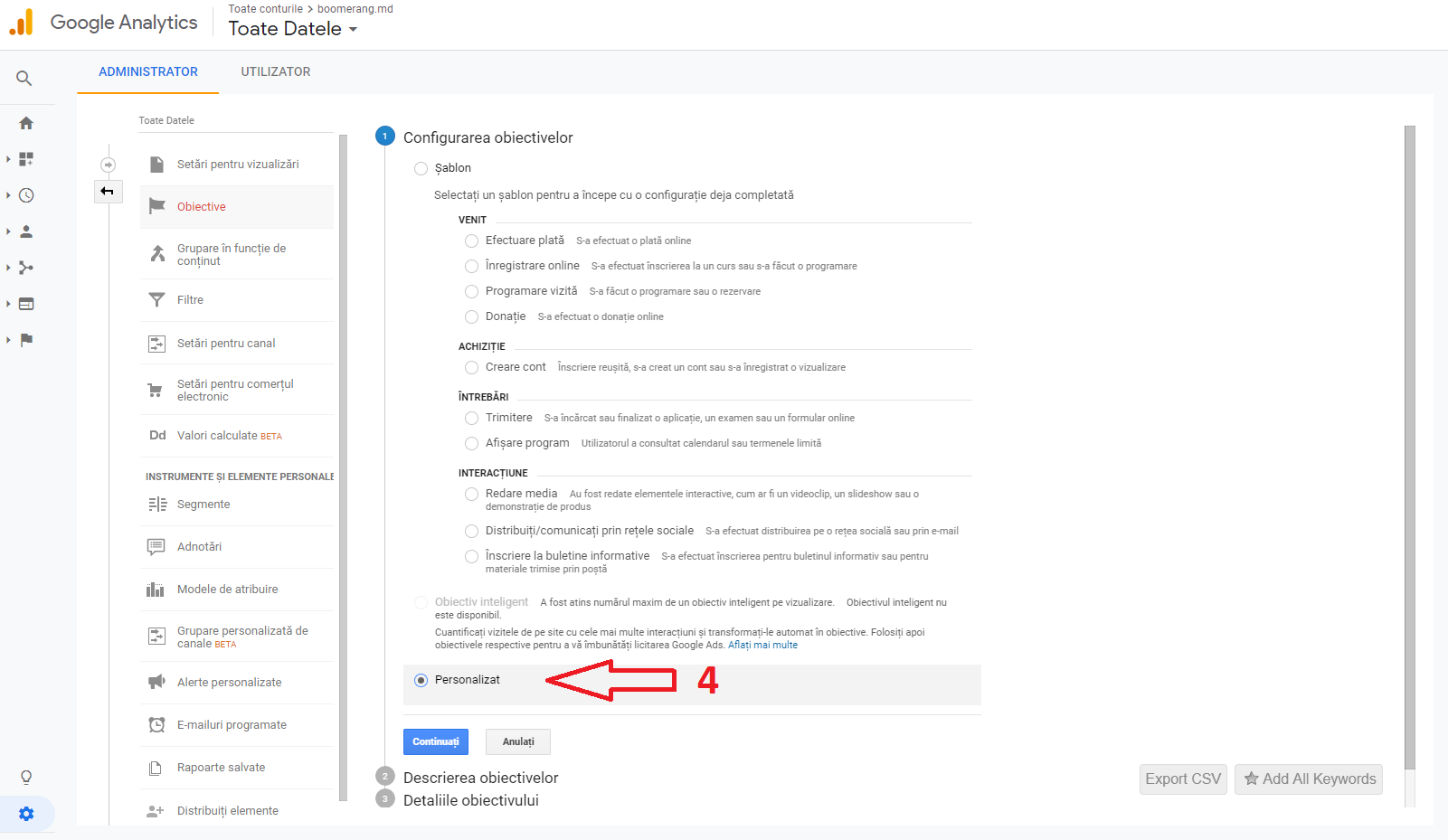Click the lightbulb Discover icon
This screenshot has height=840, width=1448.
coord(26,777)
